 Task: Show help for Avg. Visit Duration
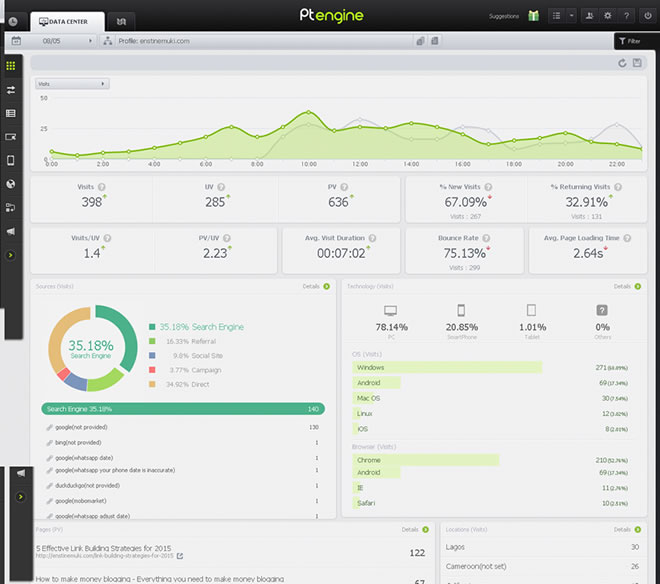373,238
